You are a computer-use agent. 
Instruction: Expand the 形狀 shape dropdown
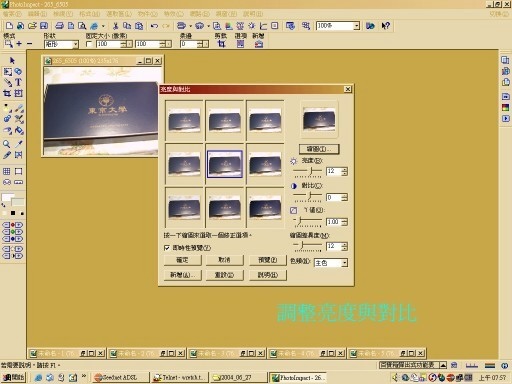(61, 44)
